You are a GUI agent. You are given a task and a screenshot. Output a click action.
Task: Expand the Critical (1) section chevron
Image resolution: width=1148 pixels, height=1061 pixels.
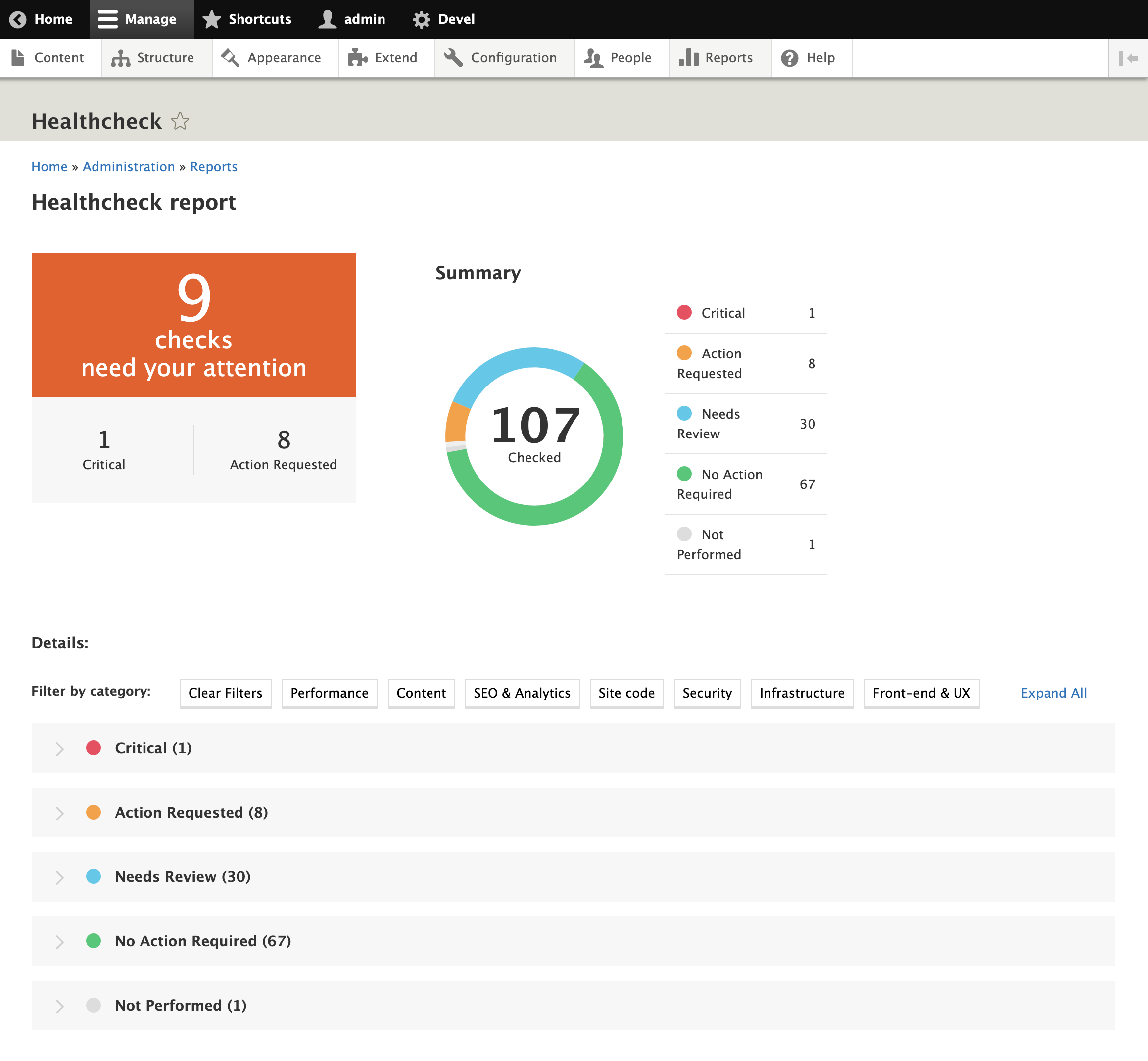60,749
